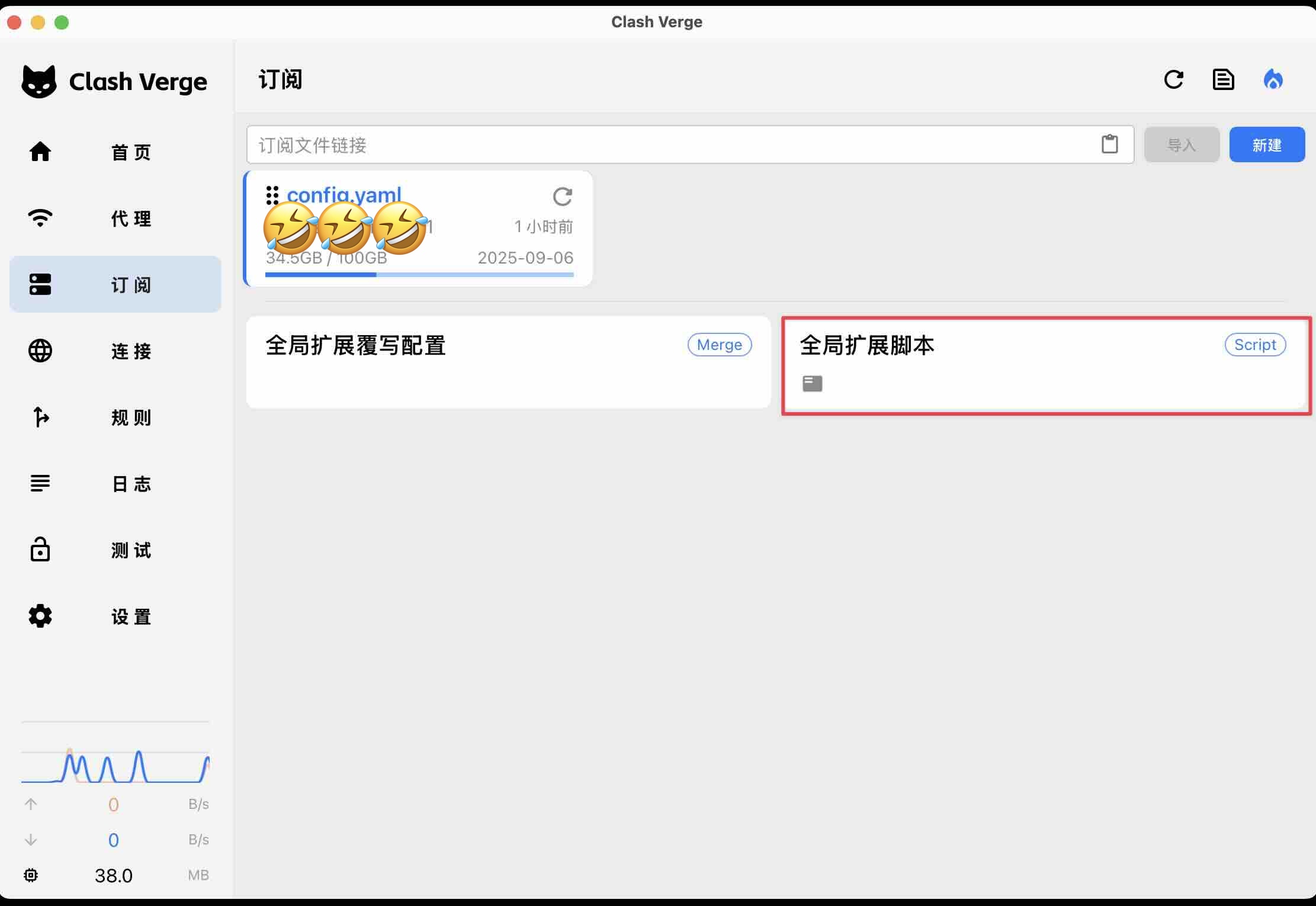Viewport: 1316px width, 906px height.
Task: Click the branching rules arrow icon
Action: (x=40, y=417)
